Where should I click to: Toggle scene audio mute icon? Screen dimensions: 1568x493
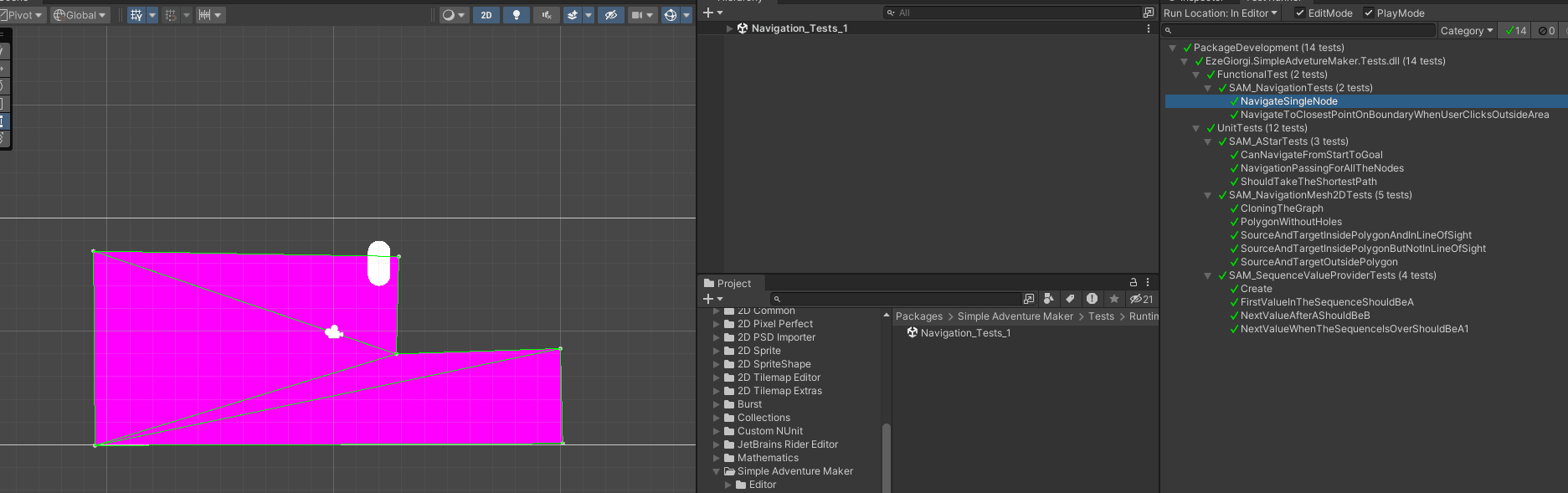[x=546, y=15]
